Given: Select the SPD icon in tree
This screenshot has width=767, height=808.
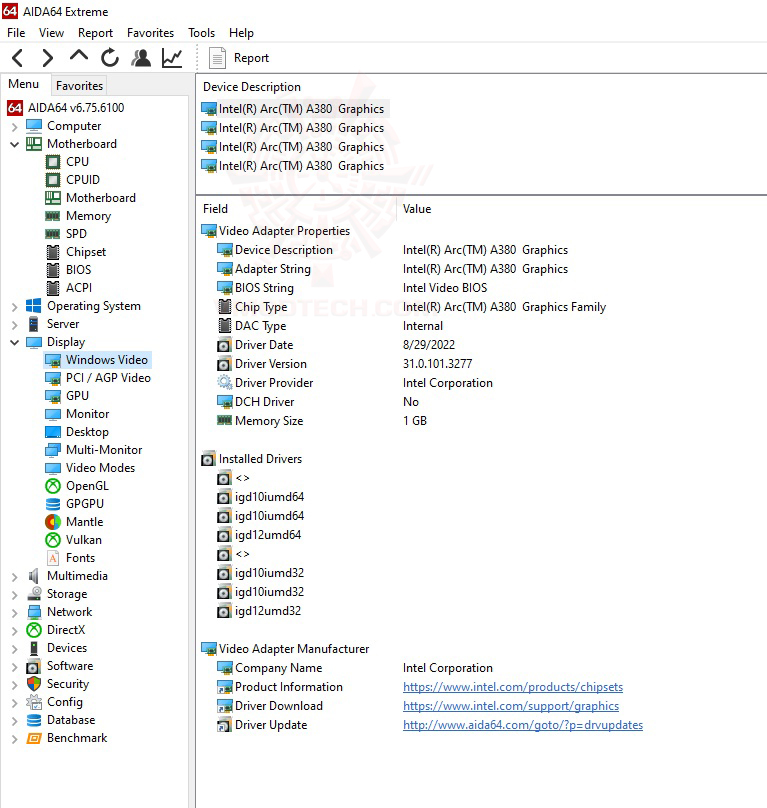Looking at the screenshot, I should [53, 234].
